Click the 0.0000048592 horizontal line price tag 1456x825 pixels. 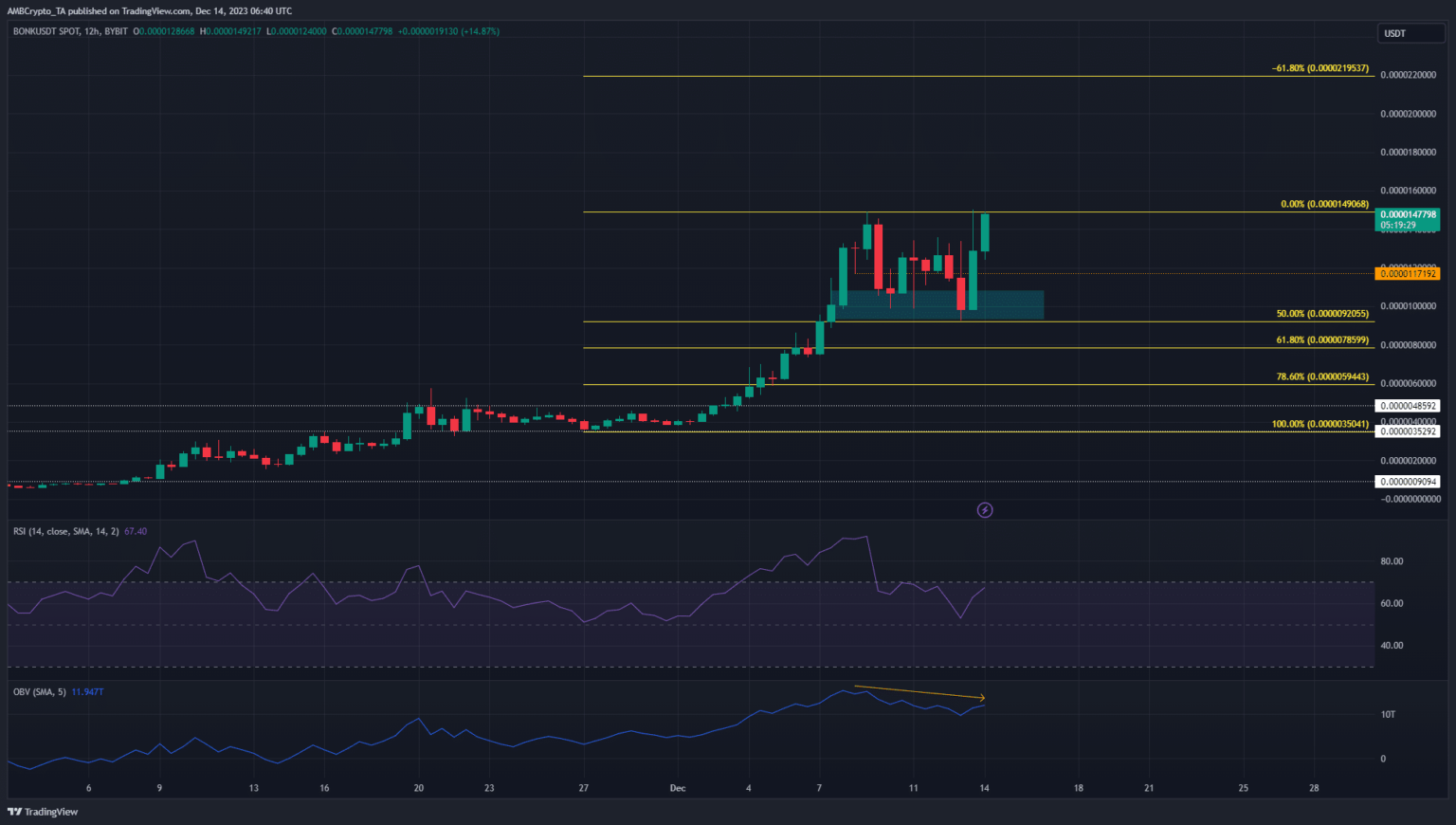[x=1408, y=406]
